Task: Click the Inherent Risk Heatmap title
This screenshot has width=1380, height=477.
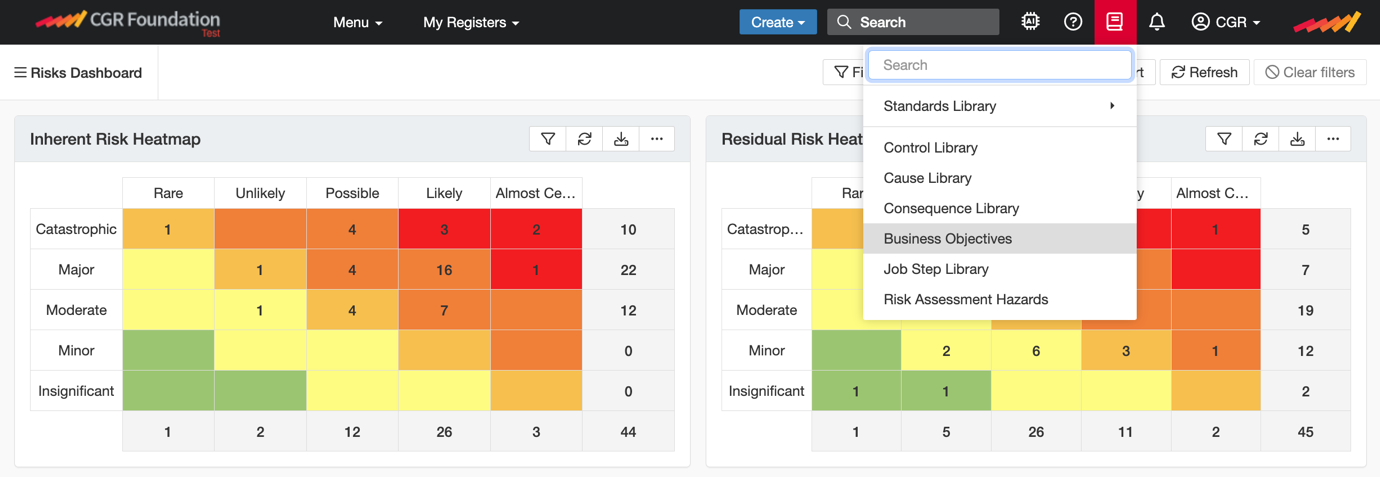Action: coord(115,139)
